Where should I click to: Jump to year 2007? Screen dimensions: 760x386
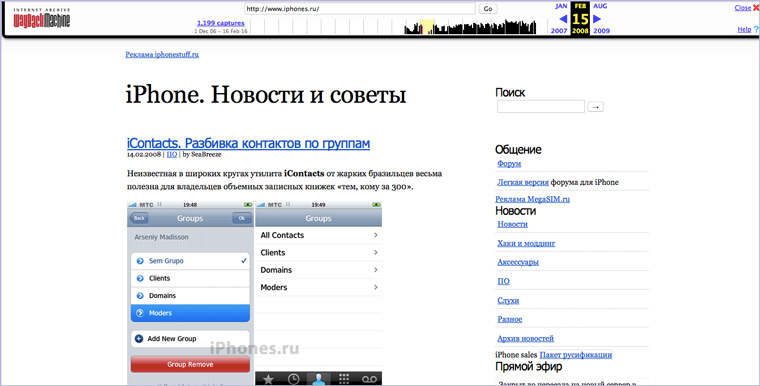pos(559,31)
